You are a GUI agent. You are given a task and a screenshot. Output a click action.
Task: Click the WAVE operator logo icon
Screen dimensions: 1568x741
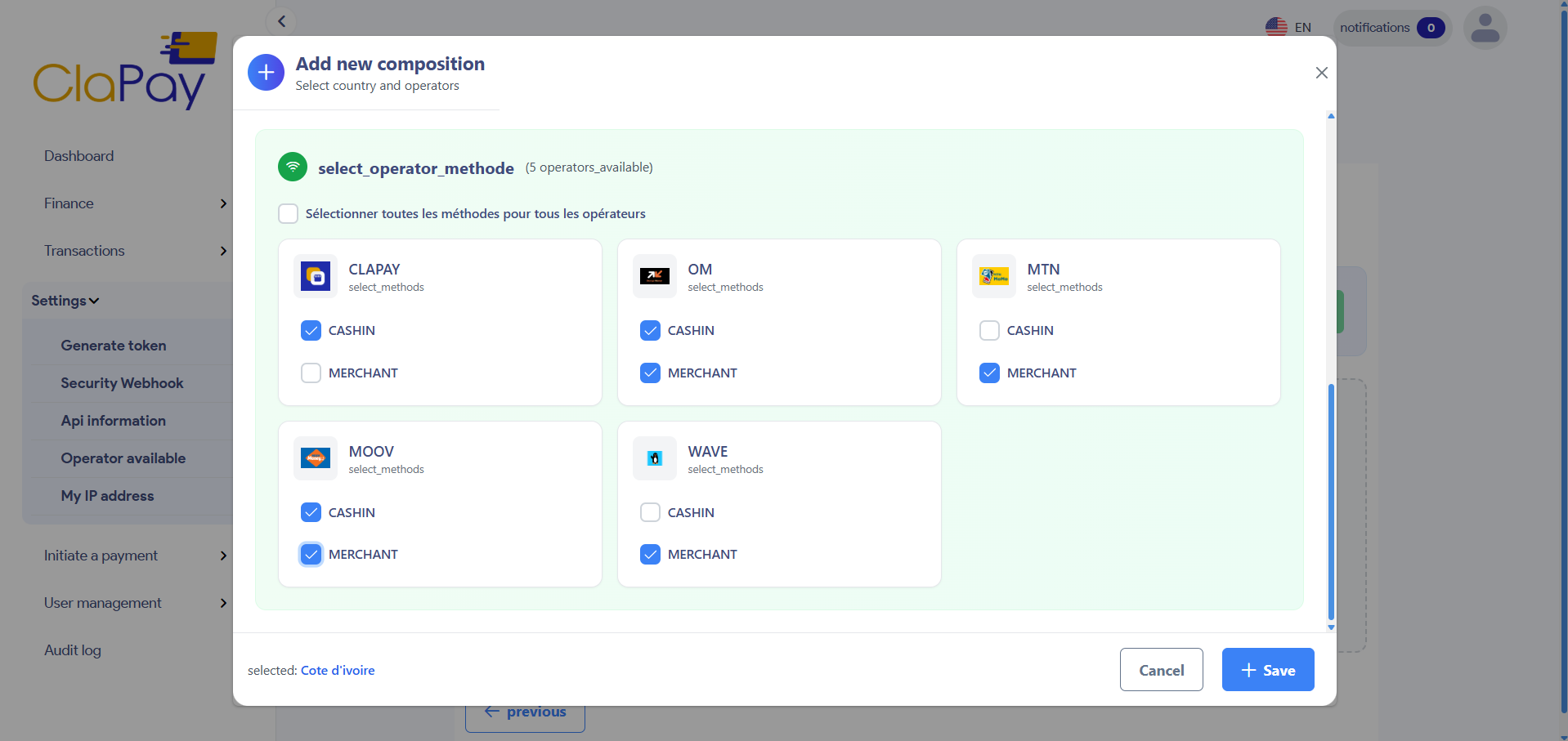pyautogui.click(x=654, y=458)
